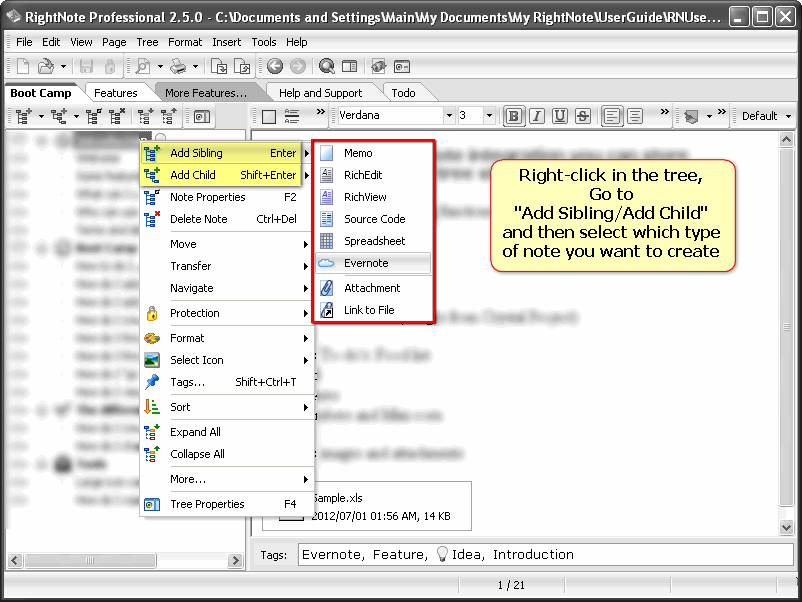Image resolution: width=802 pixels, height=602 pixels.
Task: Click the Print Preview magnifier page icon
Action: [143, 66]
